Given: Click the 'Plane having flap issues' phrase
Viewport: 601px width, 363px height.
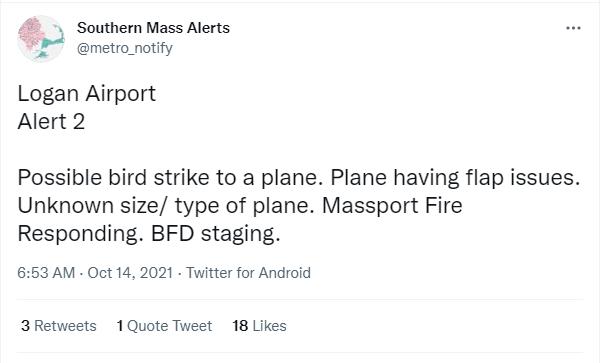Looking at the screenshot, I should tap(455, 178).
